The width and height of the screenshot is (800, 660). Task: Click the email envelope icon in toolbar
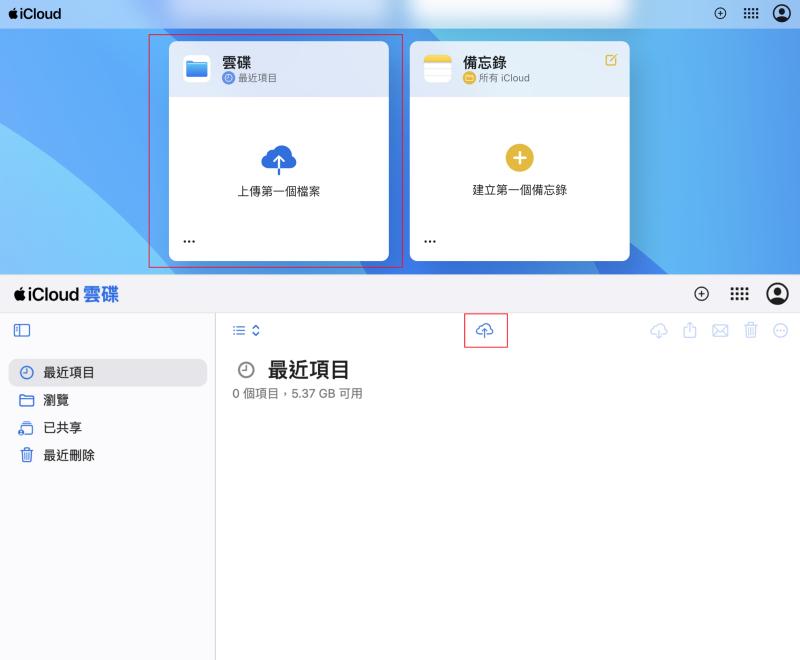point(720,331)
